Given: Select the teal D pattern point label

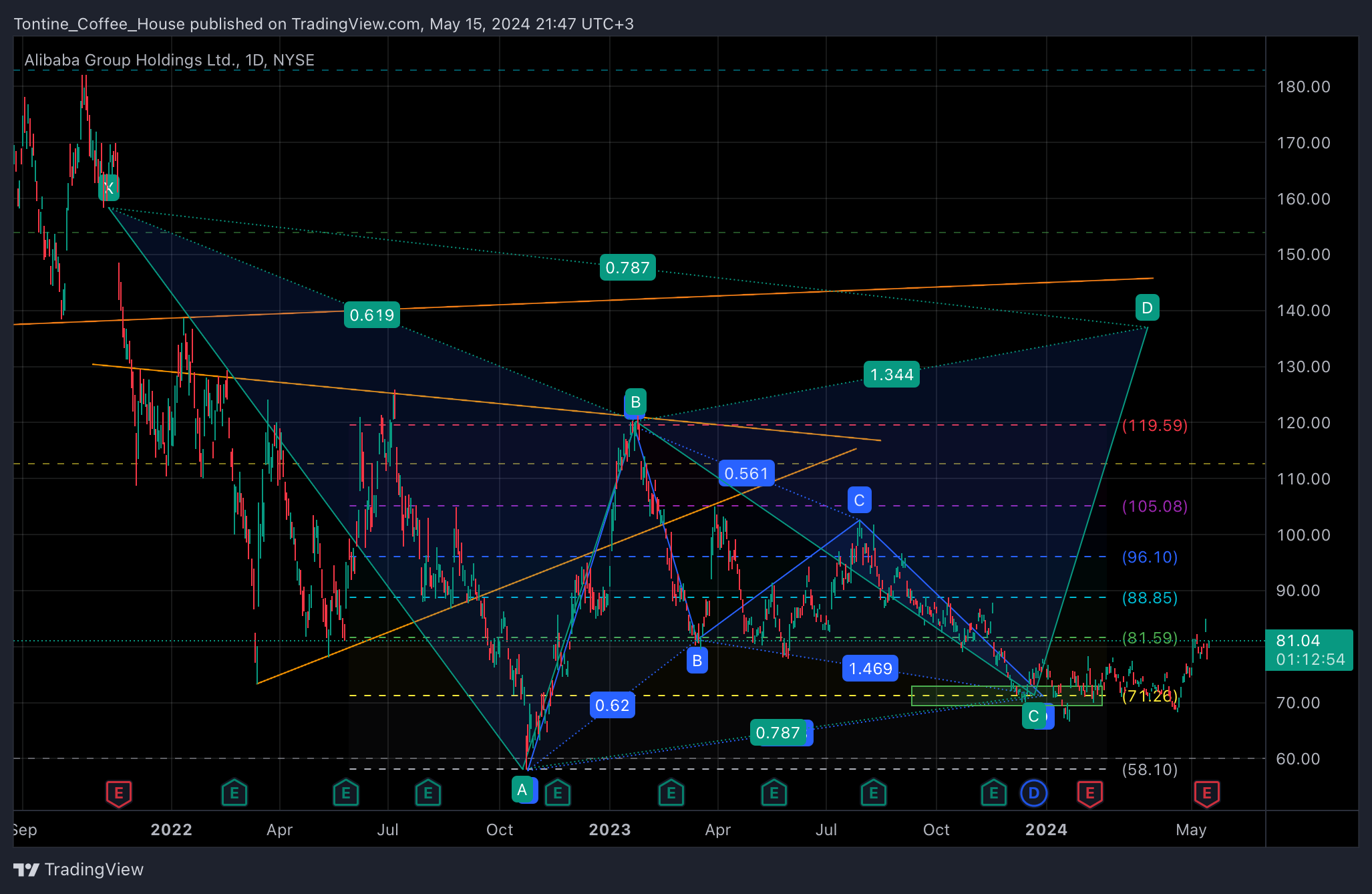Looking at the screenshot, I should point(1148,308).
